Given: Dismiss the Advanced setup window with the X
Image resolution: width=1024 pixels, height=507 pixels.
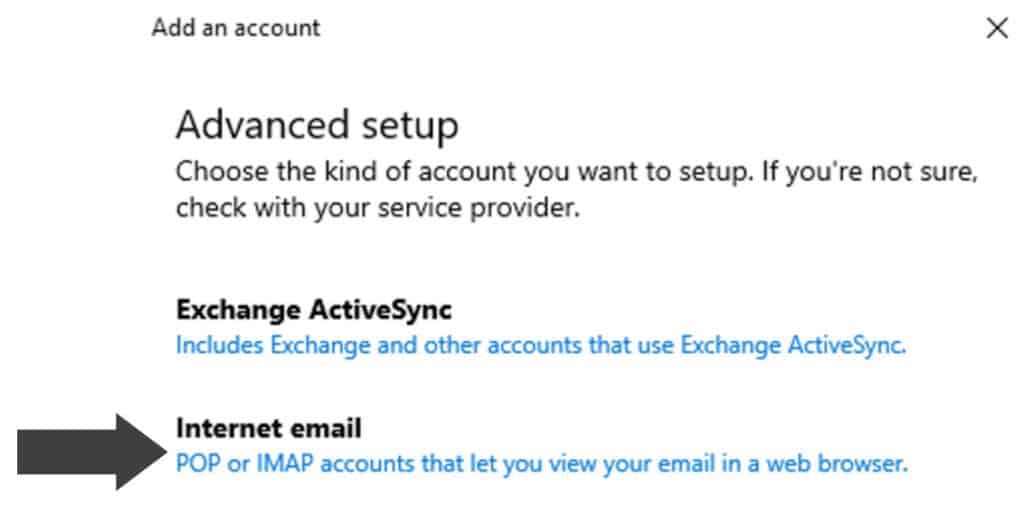Looking at the screenshot, I should (996, 29).
